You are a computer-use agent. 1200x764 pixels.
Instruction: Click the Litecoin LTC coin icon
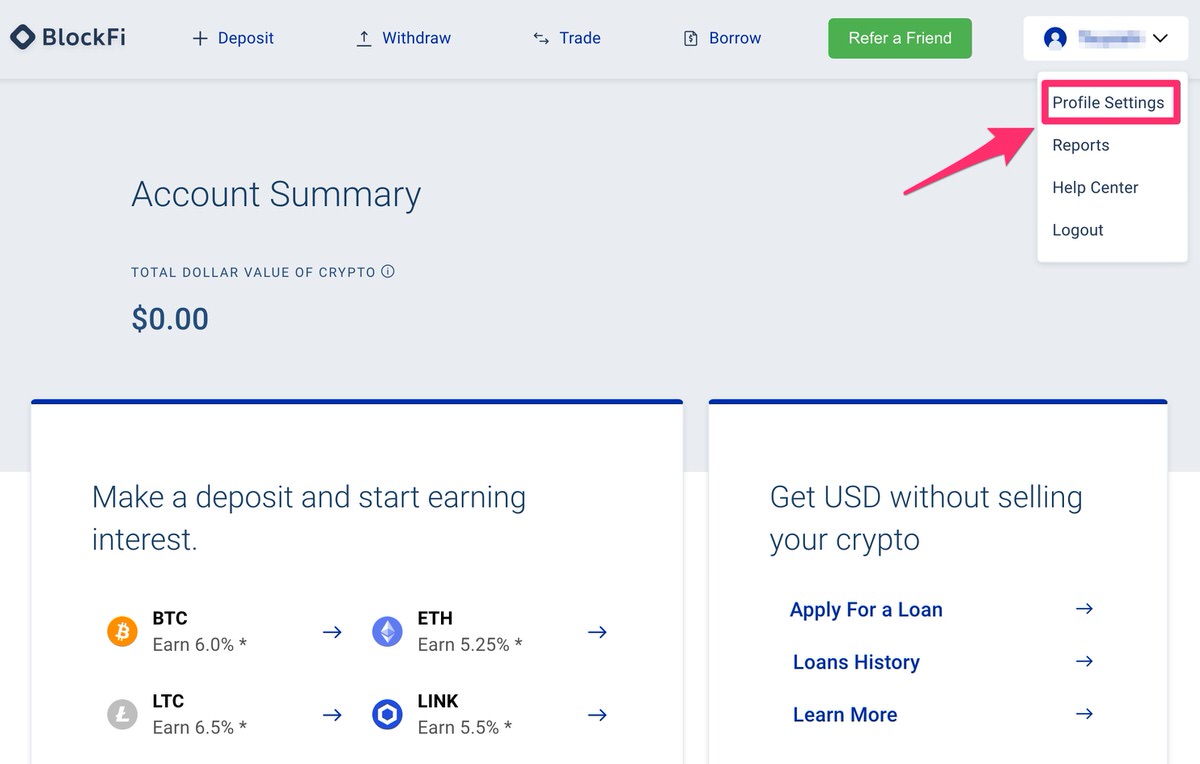(x=122, y=714)
